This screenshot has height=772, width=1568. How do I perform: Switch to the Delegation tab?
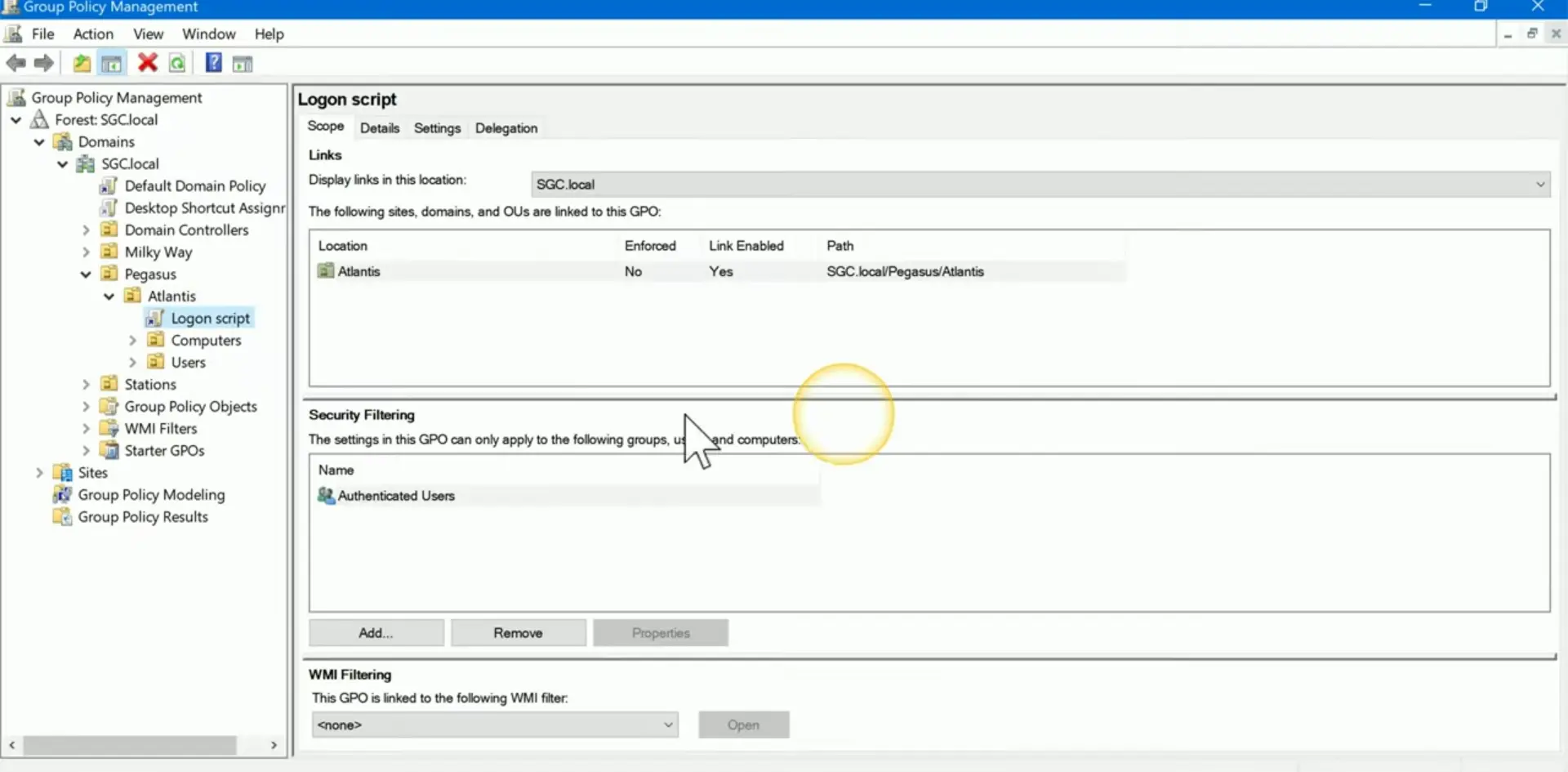point(506,128)
